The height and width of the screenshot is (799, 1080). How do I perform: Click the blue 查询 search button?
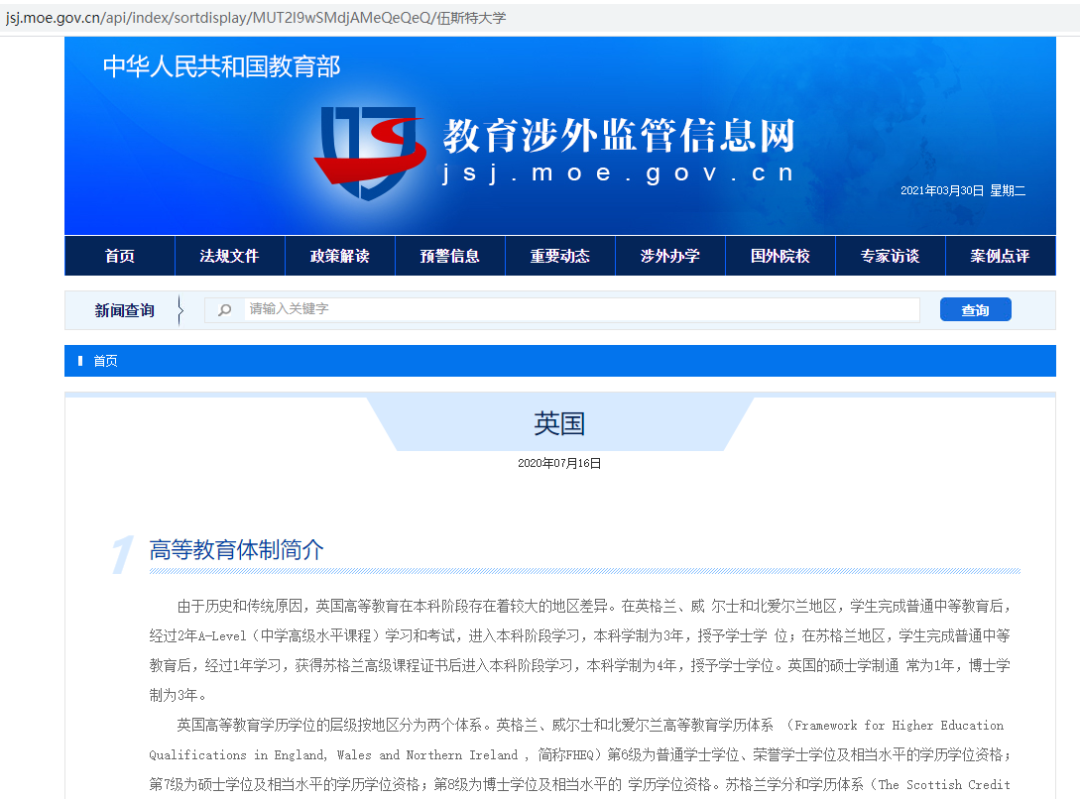(975, 310)
